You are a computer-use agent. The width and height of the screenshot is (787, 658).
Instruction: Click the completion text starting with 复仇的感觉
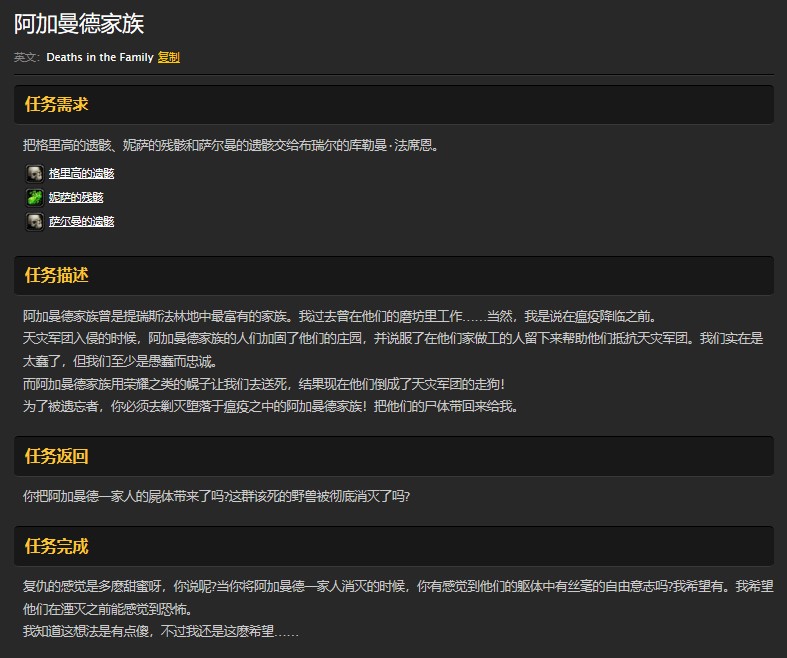(397, 586)
